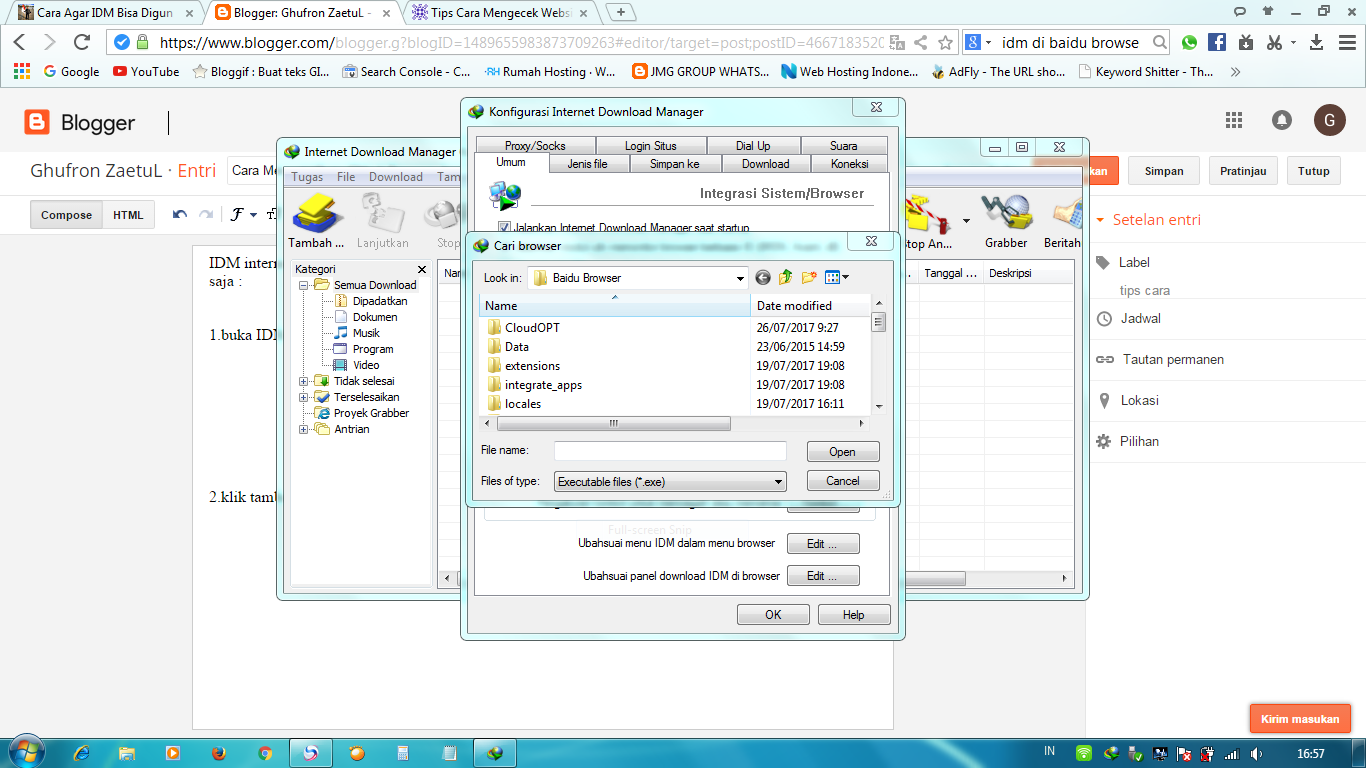Open the Dial Up tab
This screenshot has width=1366, height=768.
tap(753, 145)
